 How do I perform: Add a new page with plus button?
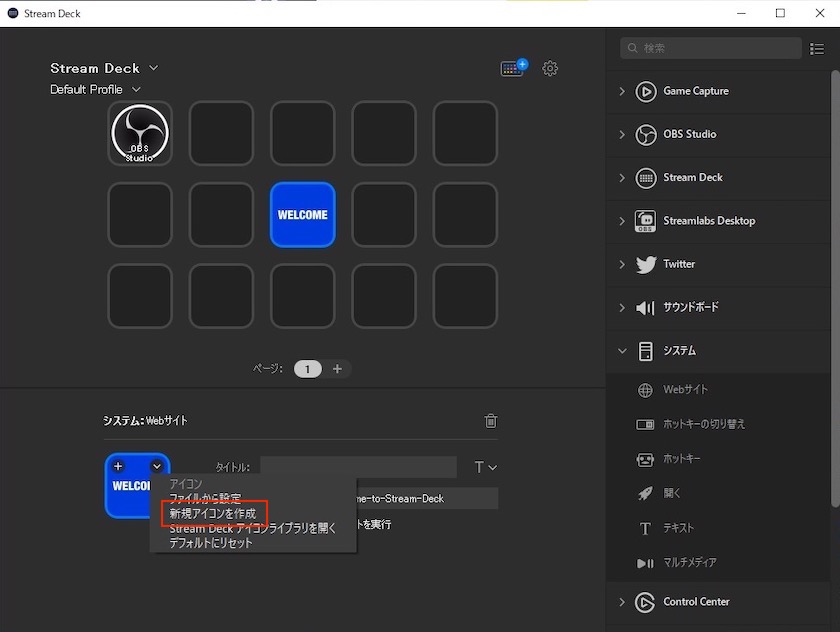coord(337,369)
